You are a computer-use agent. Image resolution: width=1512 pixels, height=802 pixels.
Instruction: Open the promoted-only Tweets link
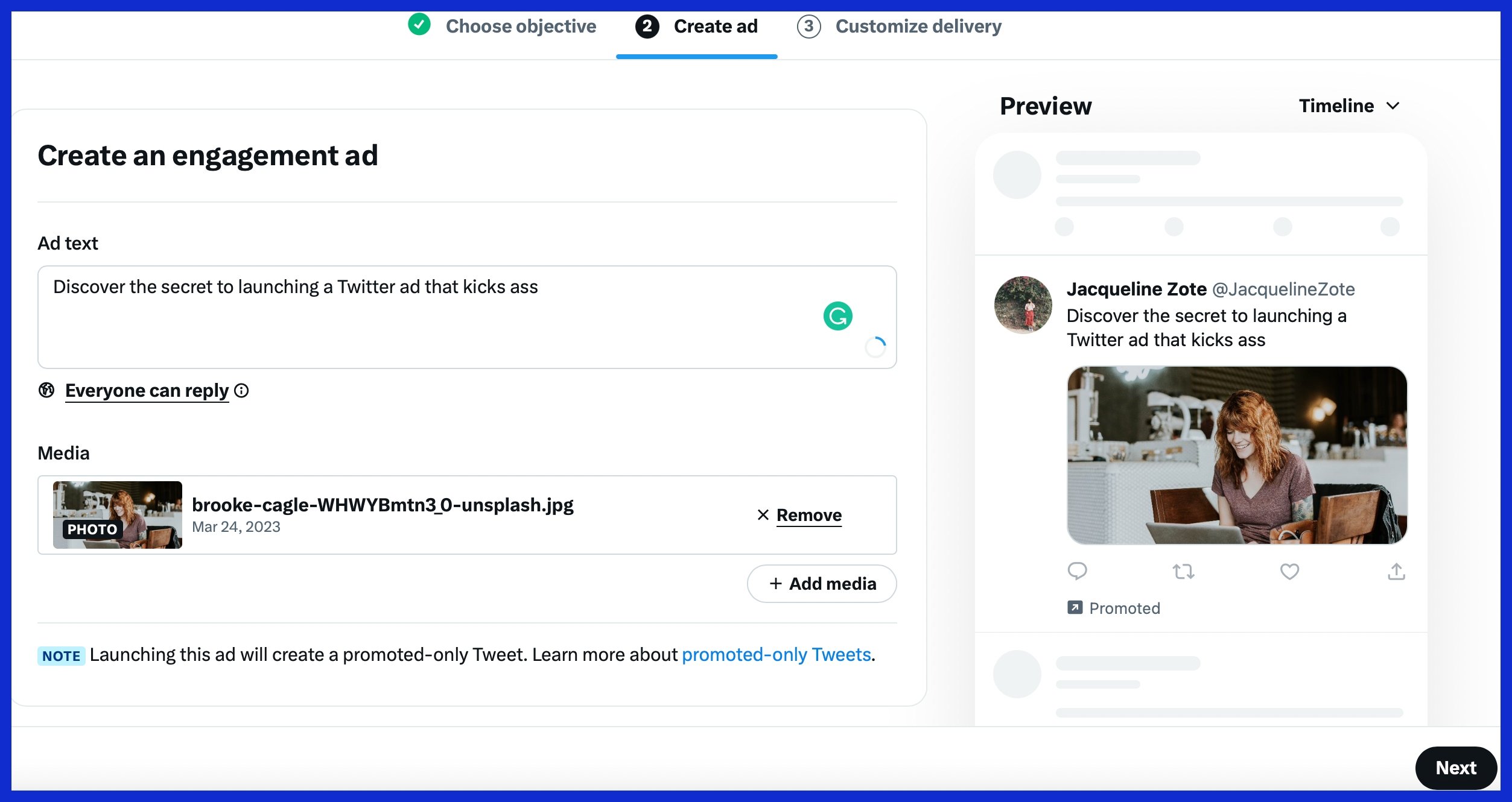click(776, 655)
